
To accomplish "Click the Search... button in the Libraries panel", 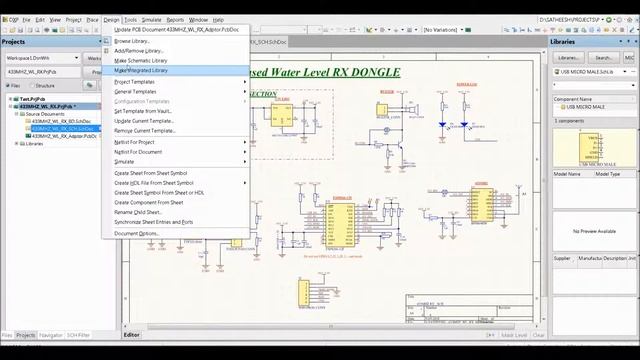I will coord(604,58).
